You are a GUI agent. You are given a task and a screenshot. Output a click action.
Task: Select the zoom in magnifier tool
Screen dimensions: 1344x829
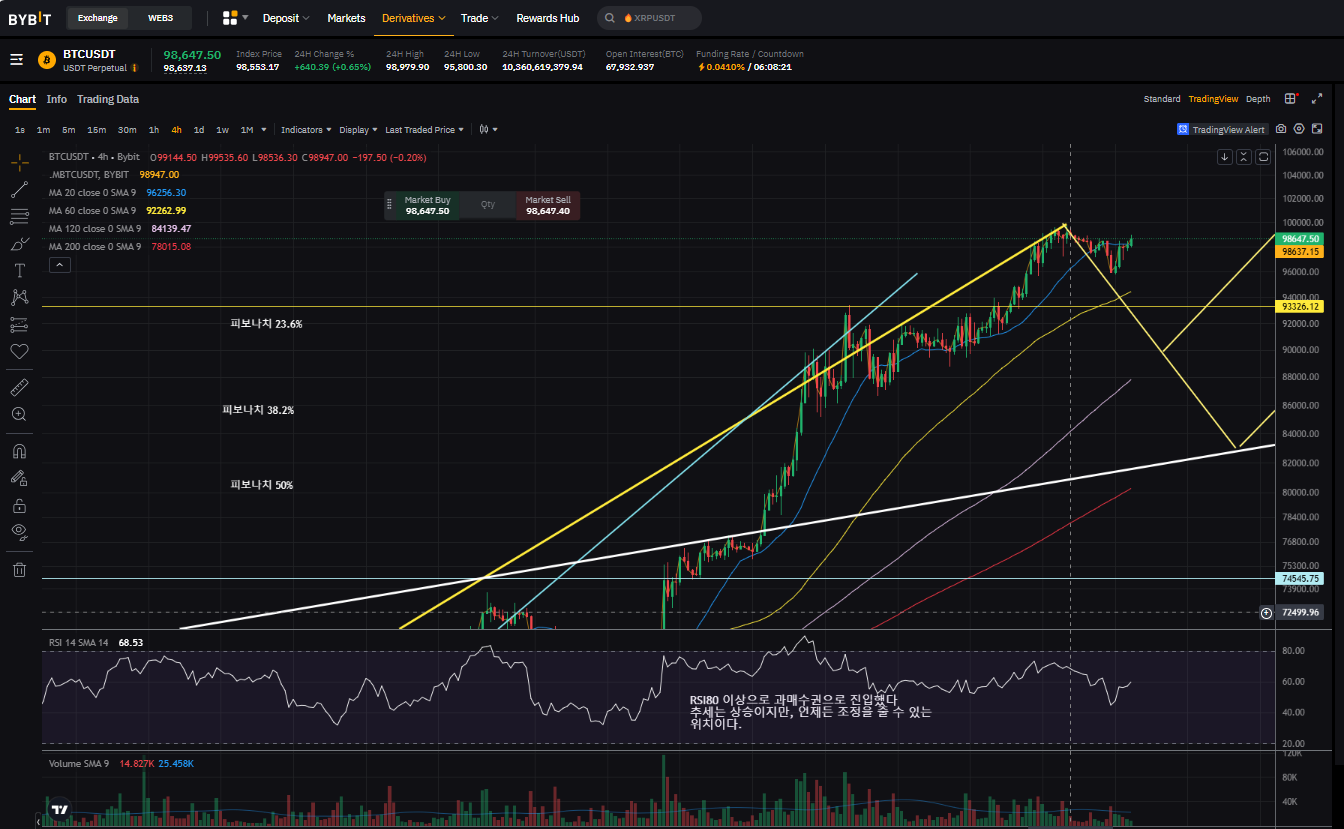[x=19, y=414]
